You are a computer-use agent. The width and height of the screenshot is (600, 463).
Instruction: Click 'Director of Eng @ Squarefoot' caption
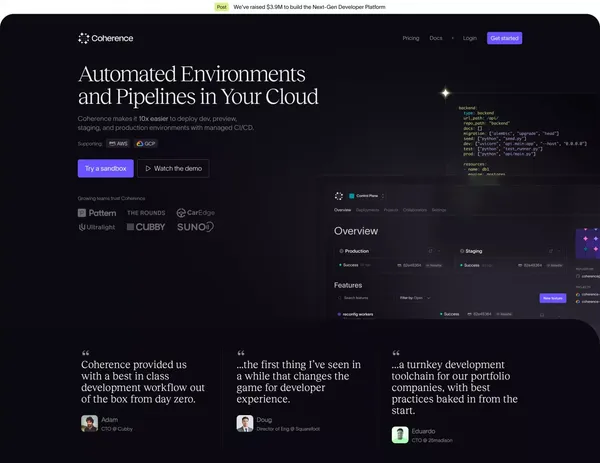coord(288,429)
